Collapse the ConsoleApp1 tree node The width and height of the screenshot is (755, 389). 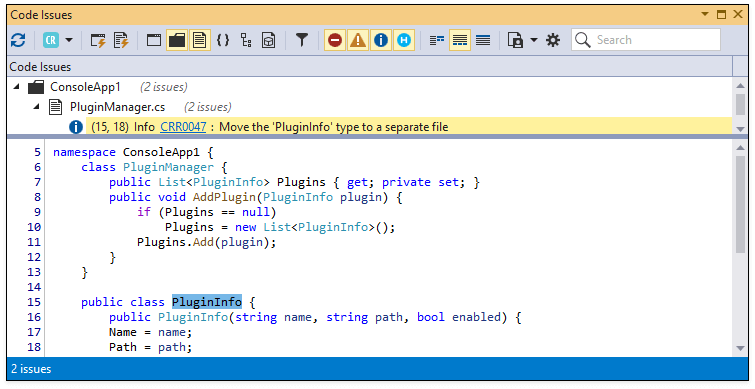tap(17, 87)
